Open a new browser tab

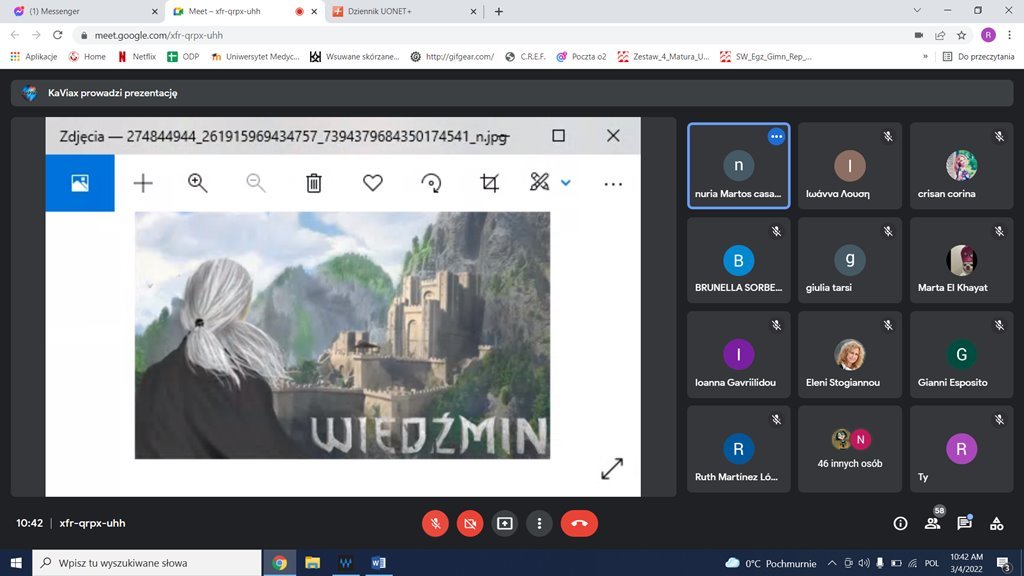pos(499,11)
